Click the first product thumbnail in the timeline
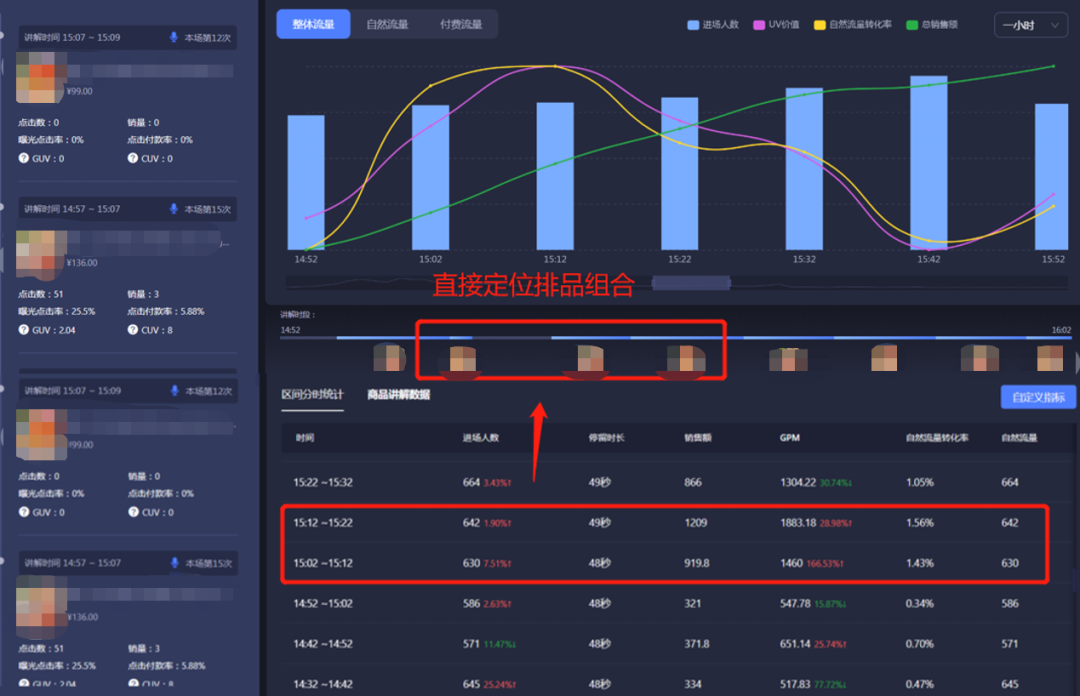 point(388,358)
